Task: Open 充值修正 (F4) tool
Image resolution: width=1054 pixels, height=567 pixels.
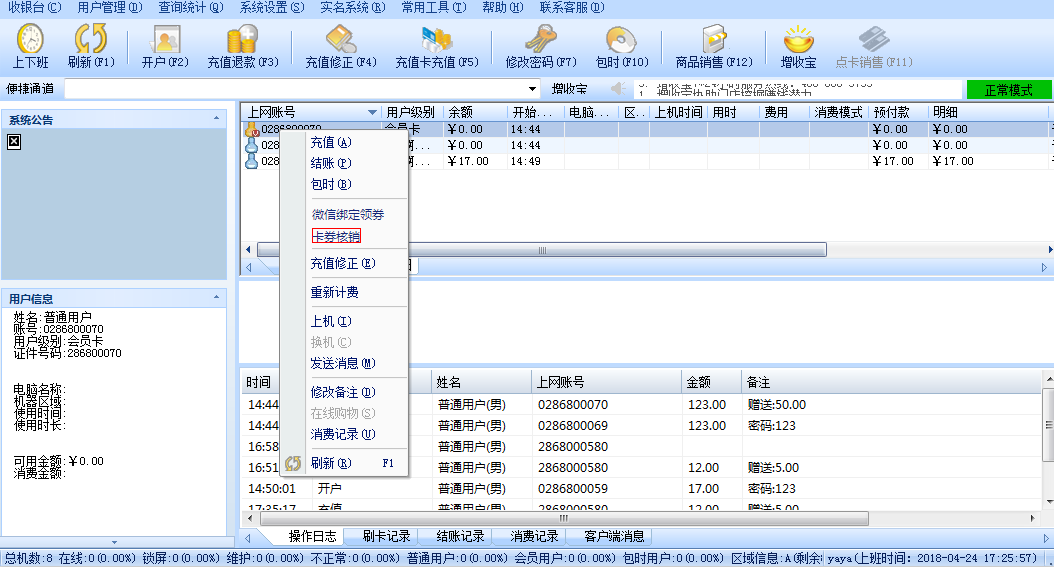Action: click(341, 38)
